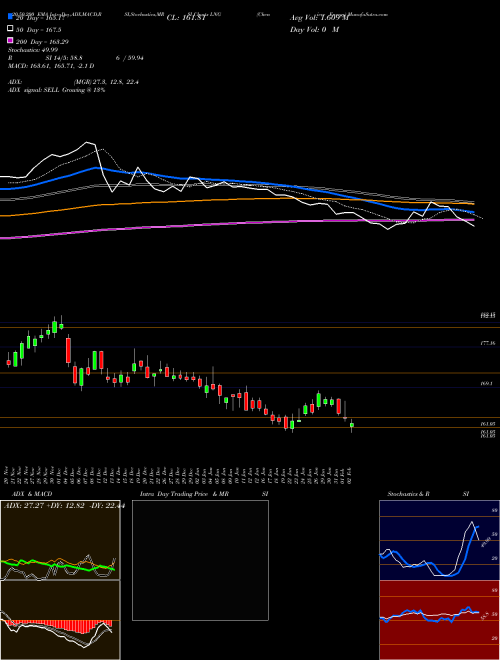
Task: Click the ADX green line panel
Action: (60, 540)
